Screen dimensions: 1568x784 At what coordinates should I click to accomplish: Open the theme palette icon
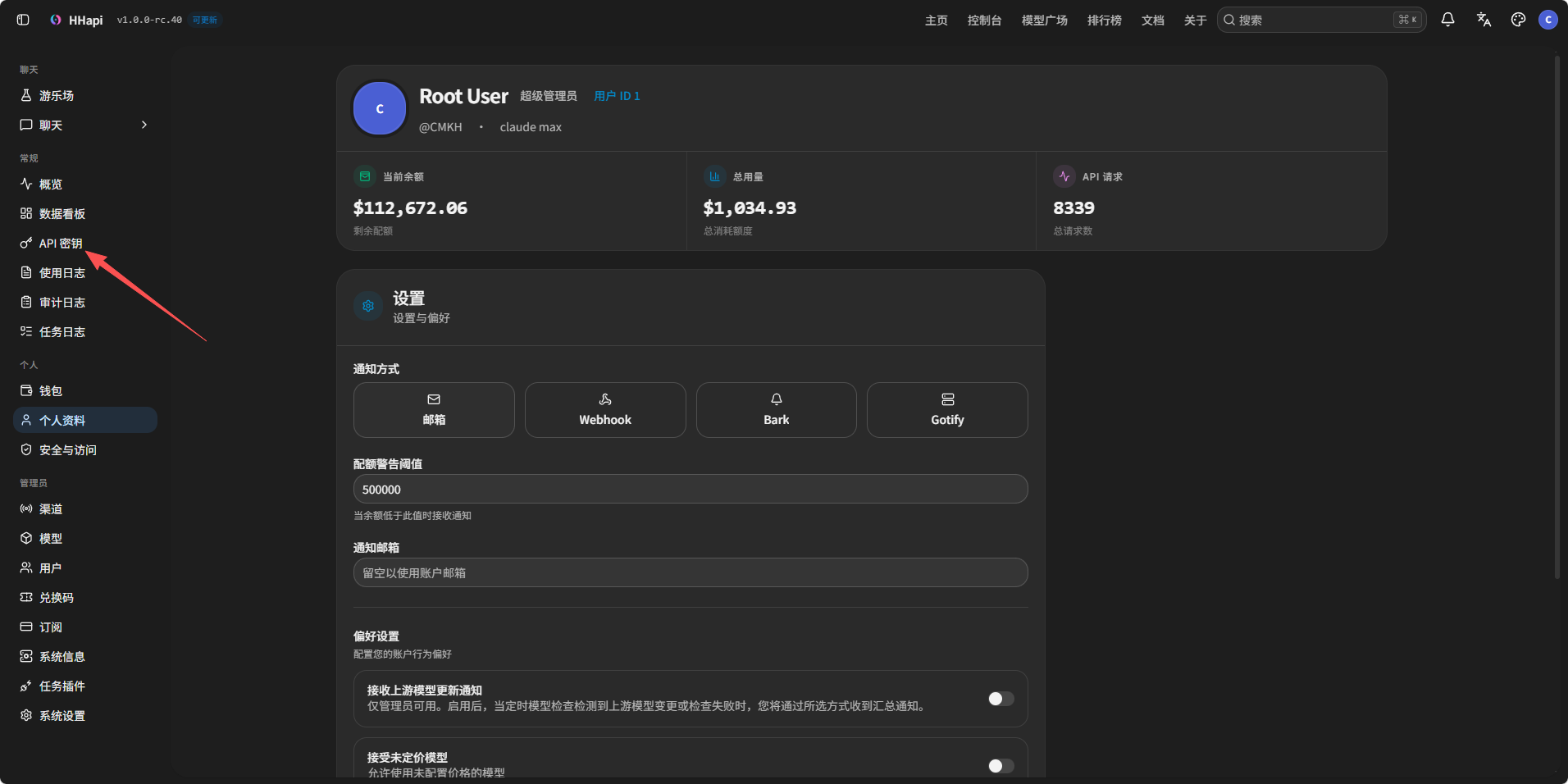1518,20
